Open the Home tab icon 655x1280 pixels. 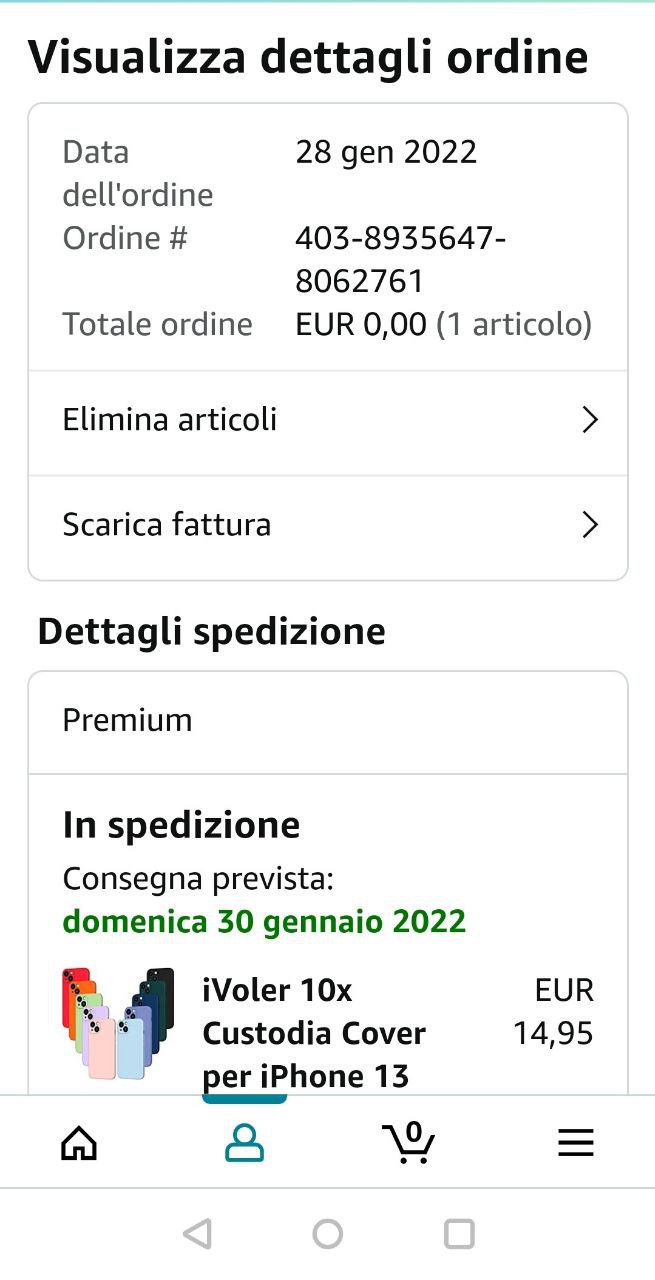tap(80, 1142)
